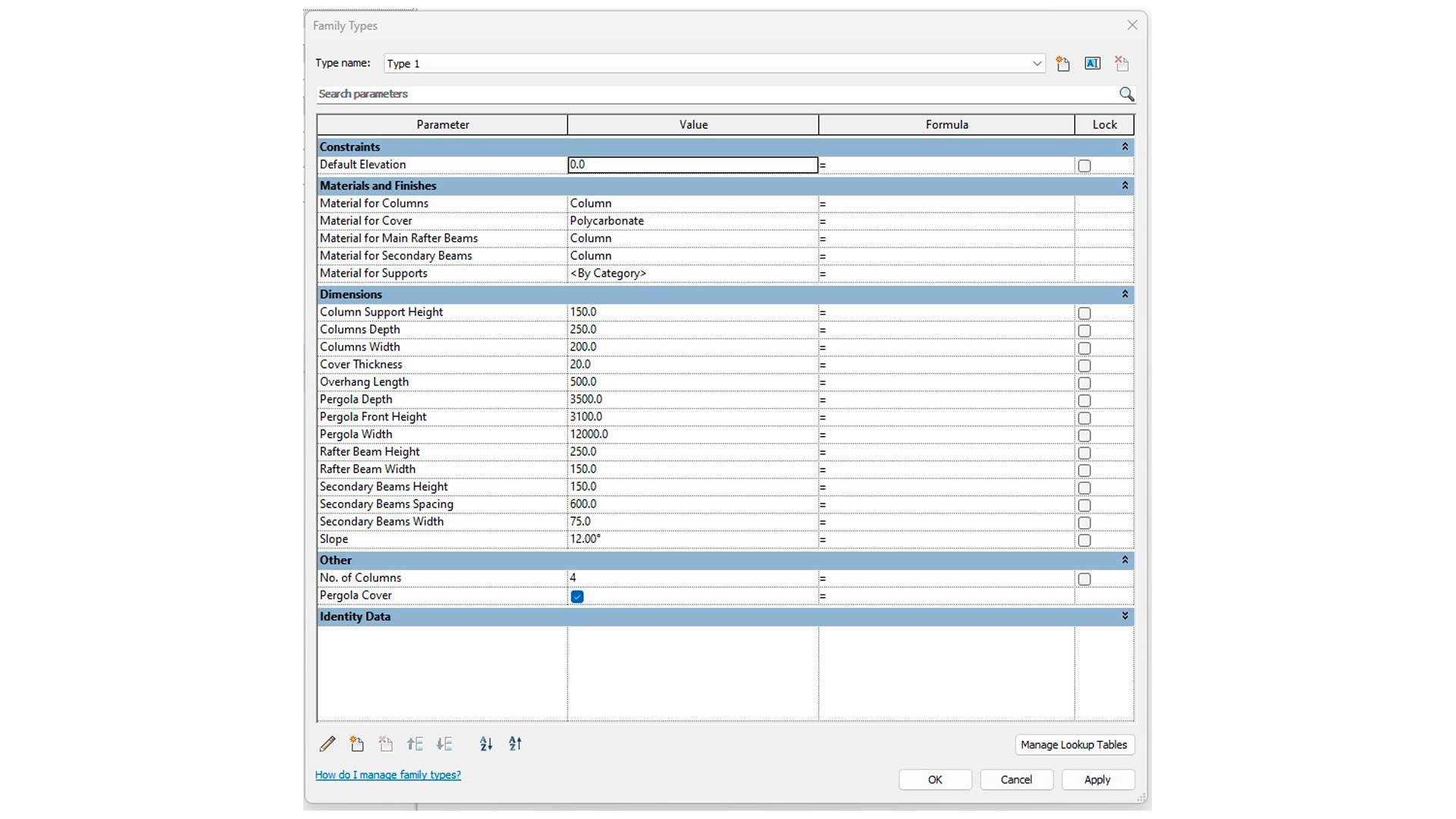Lock the Pergola Depth parameter
This screenshot has height=819, width=1456.
point(1084,400)
